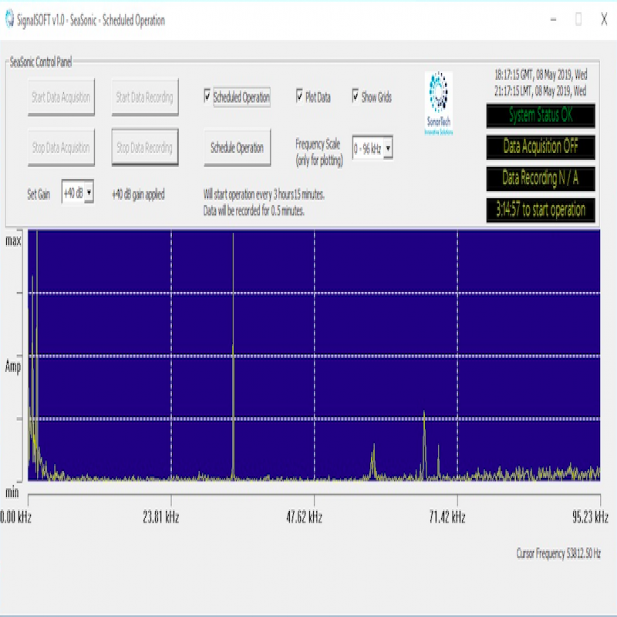Screen dimensions: 617x617
Task: Click the 'Cursor Frequency' readout
Action: 558,553
